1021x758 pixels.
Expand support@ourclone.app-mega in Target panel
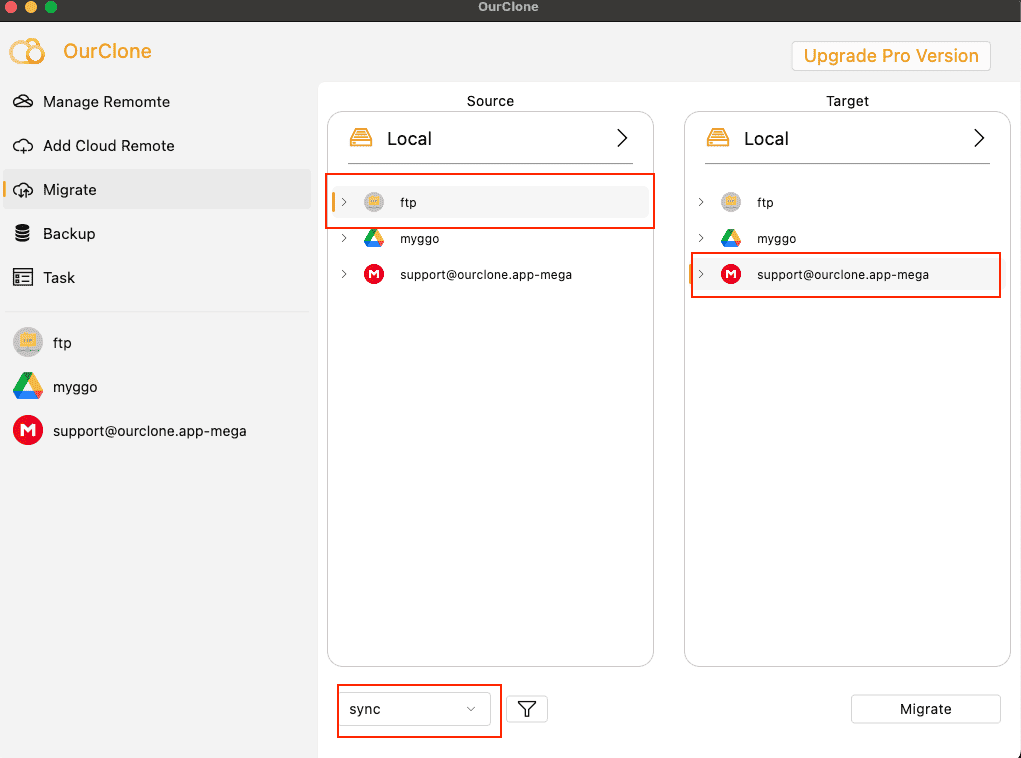coord(701,274)
